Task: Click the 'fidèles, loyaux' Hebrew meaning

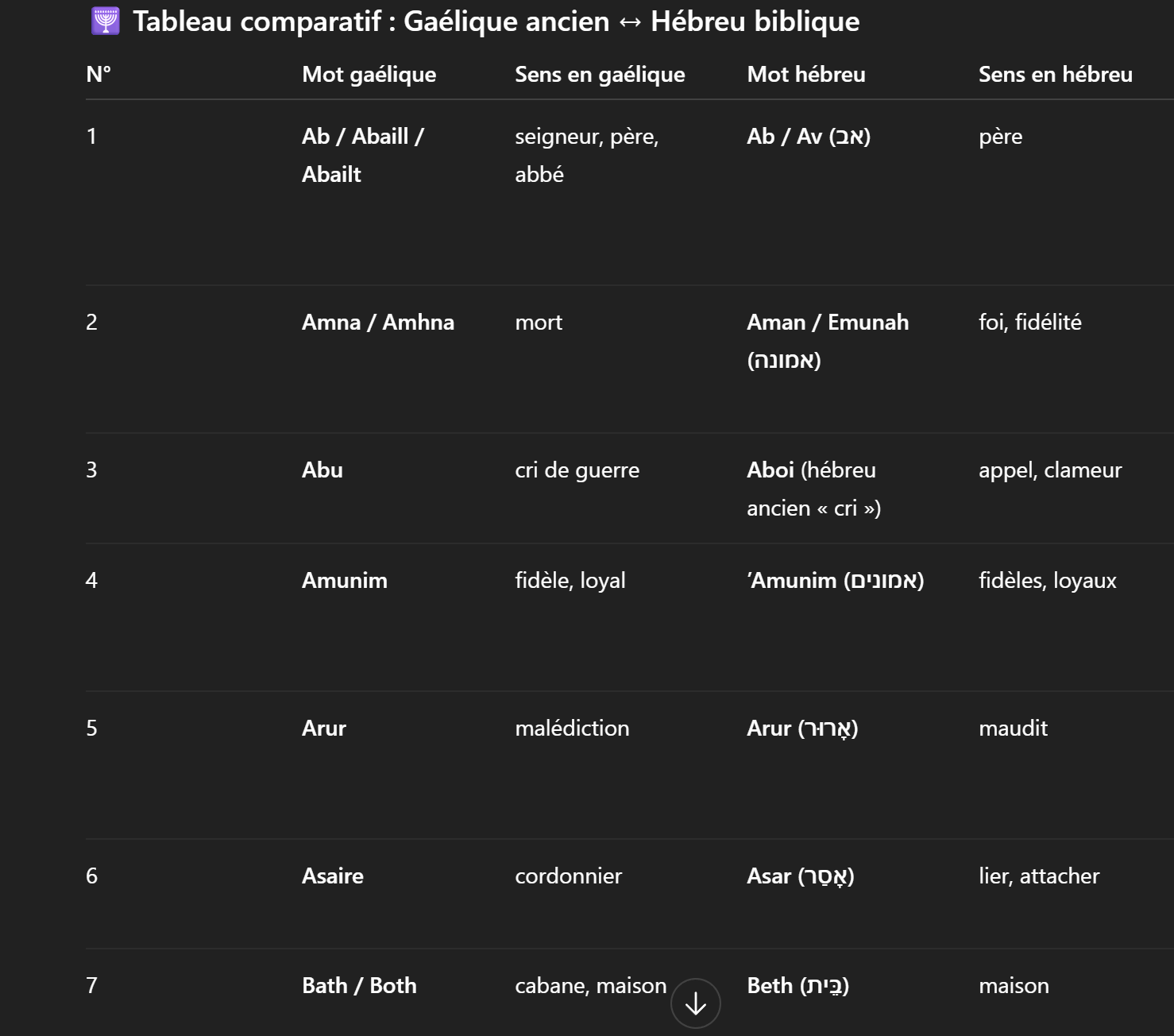Action: click(1047, 581)
